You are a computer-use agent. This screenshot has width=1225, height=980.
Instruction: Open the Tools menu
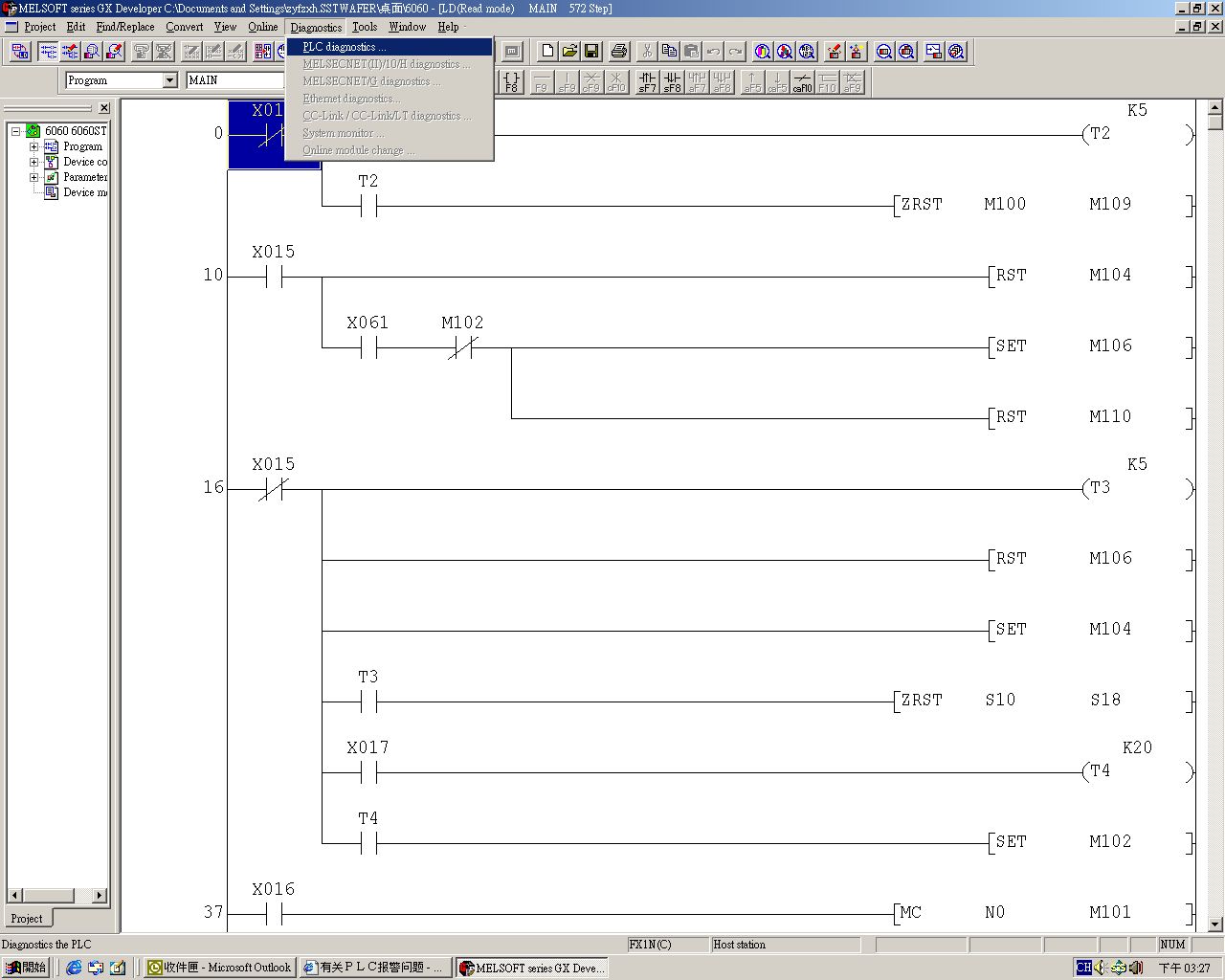pos(364,27)
